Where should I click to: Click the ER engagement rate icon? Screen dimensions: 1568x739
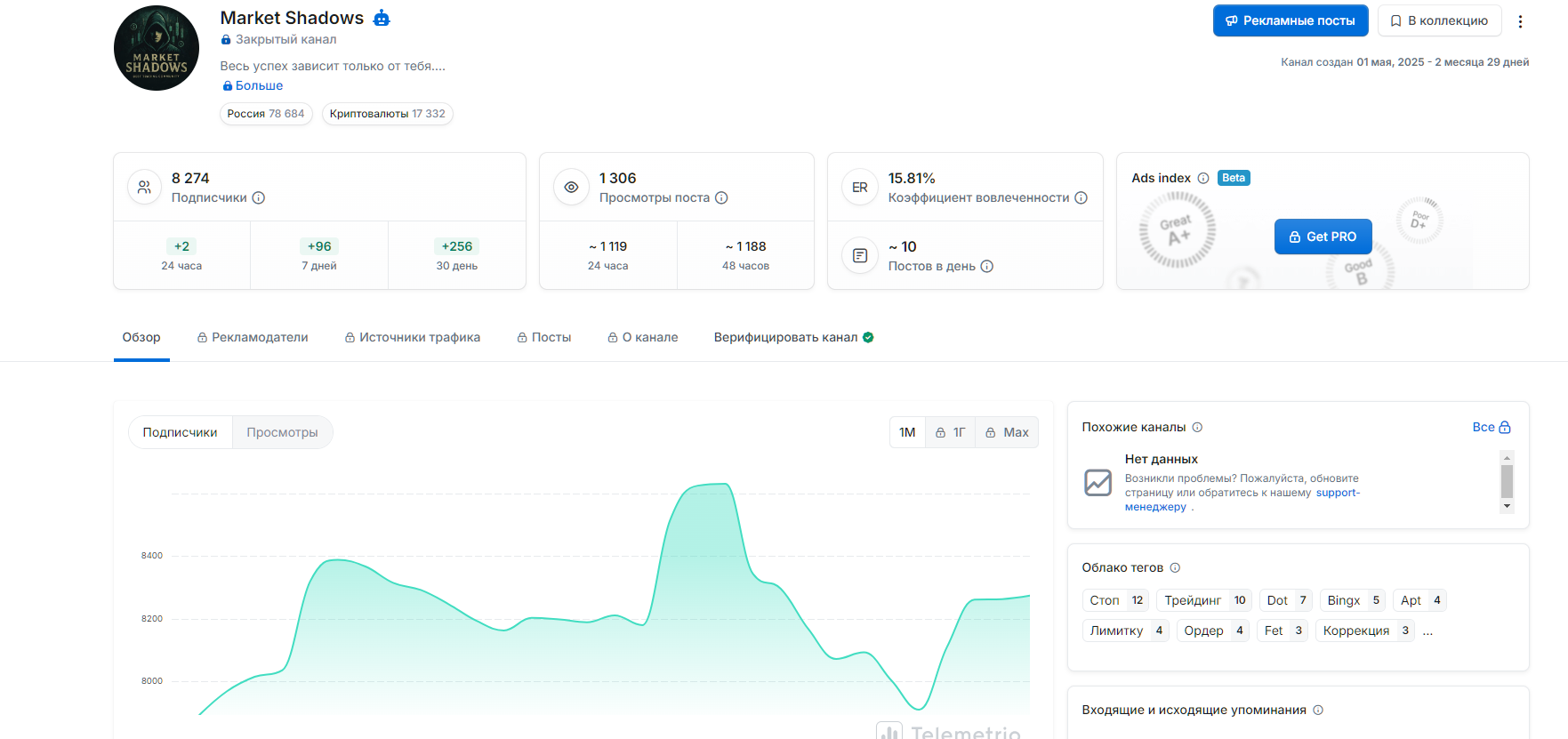tap(860, 188)
